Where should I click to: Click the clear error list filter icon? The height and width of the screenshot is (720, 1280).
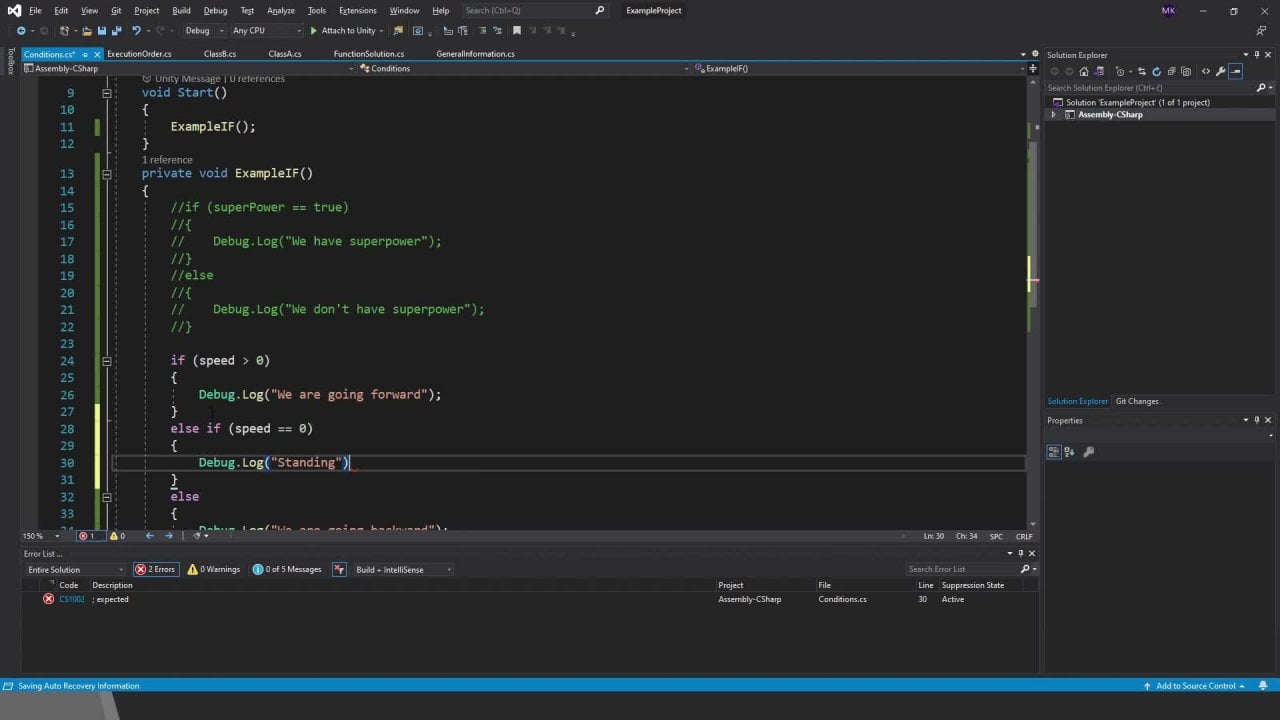[x=340, y=570]
